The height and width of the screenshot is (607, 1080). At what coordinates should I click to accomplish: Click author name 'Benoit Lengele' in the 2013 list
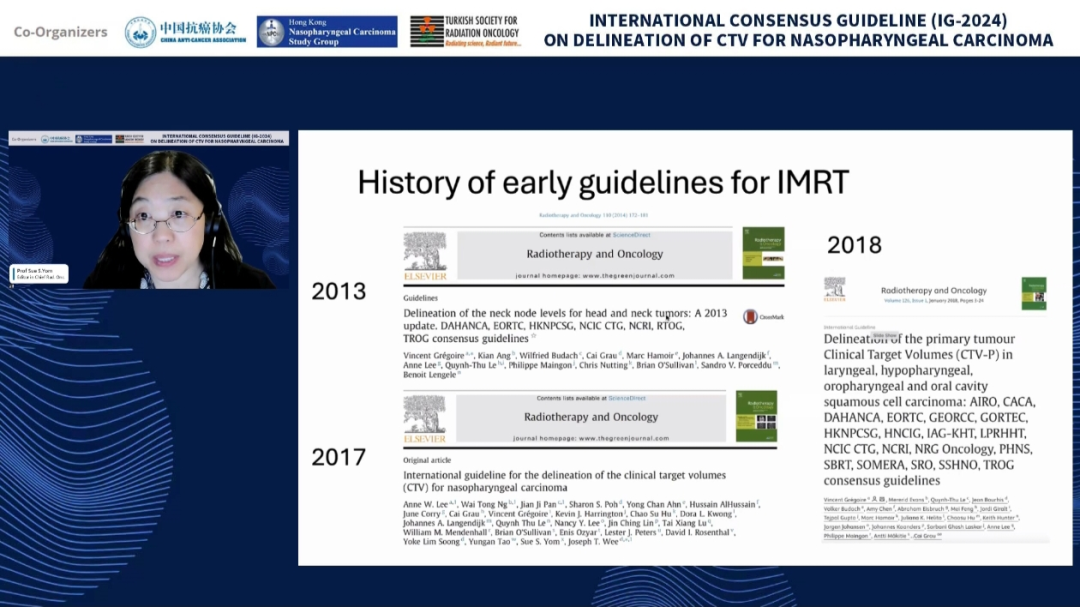tap(430, 375)
